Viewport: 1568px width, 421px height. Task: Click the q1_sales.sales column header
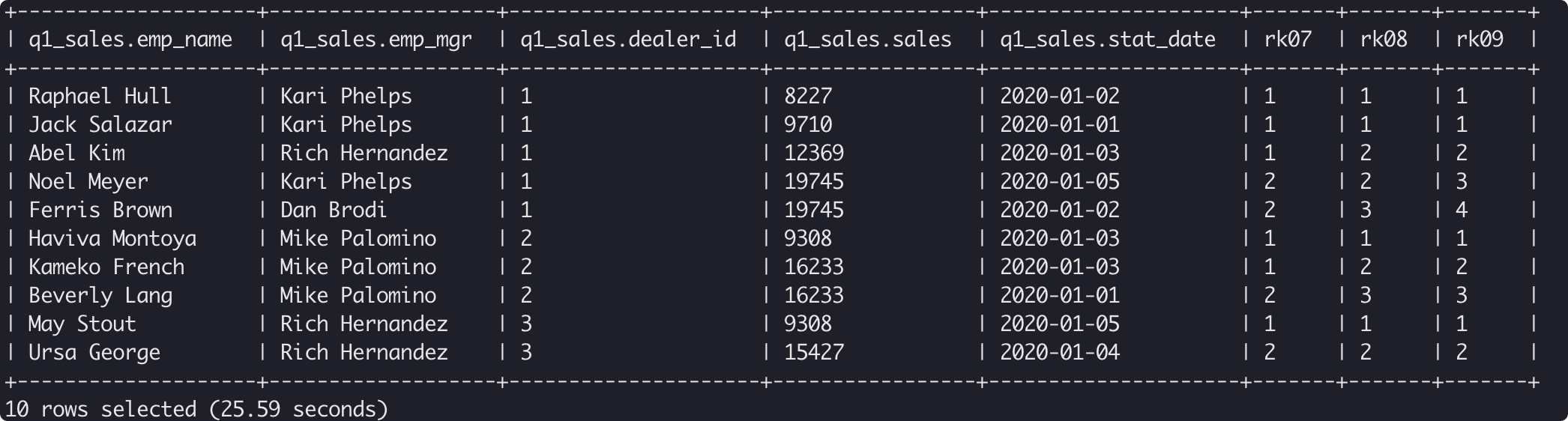click(867, 40)
